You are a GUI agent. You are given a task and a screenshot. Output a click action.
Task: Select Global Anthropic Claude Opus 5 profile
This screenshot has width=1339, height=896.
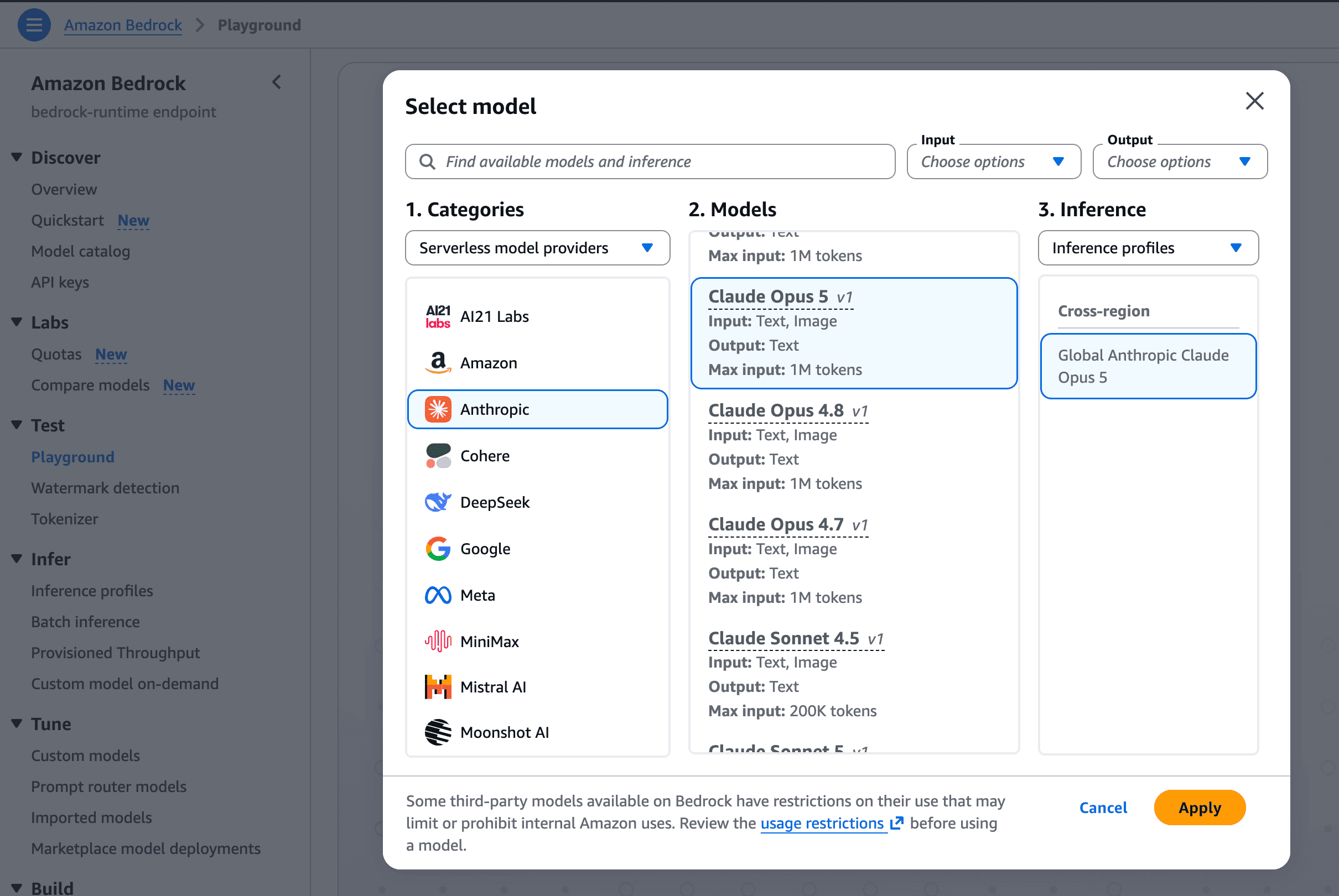(x=1148, y=366)
